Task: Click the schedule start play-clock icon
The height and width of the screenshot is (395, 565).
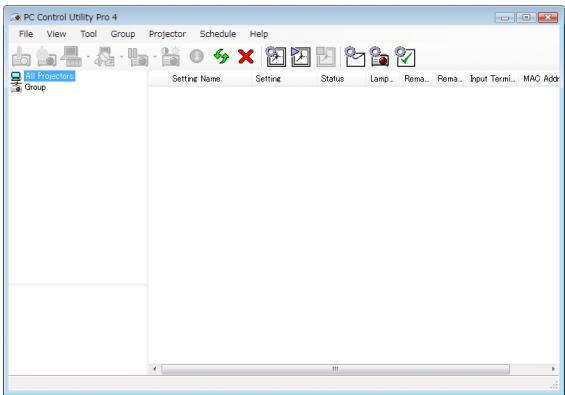Action: [301, 57]
